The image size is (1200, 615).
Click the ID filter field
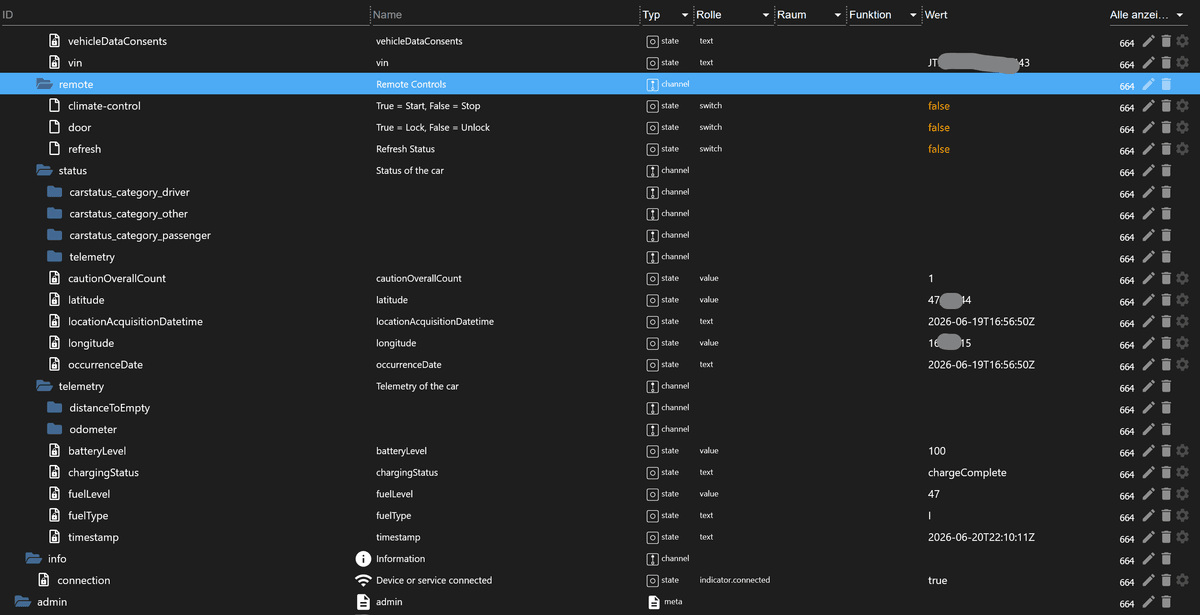pyautogui.click(x=184, y=15)
